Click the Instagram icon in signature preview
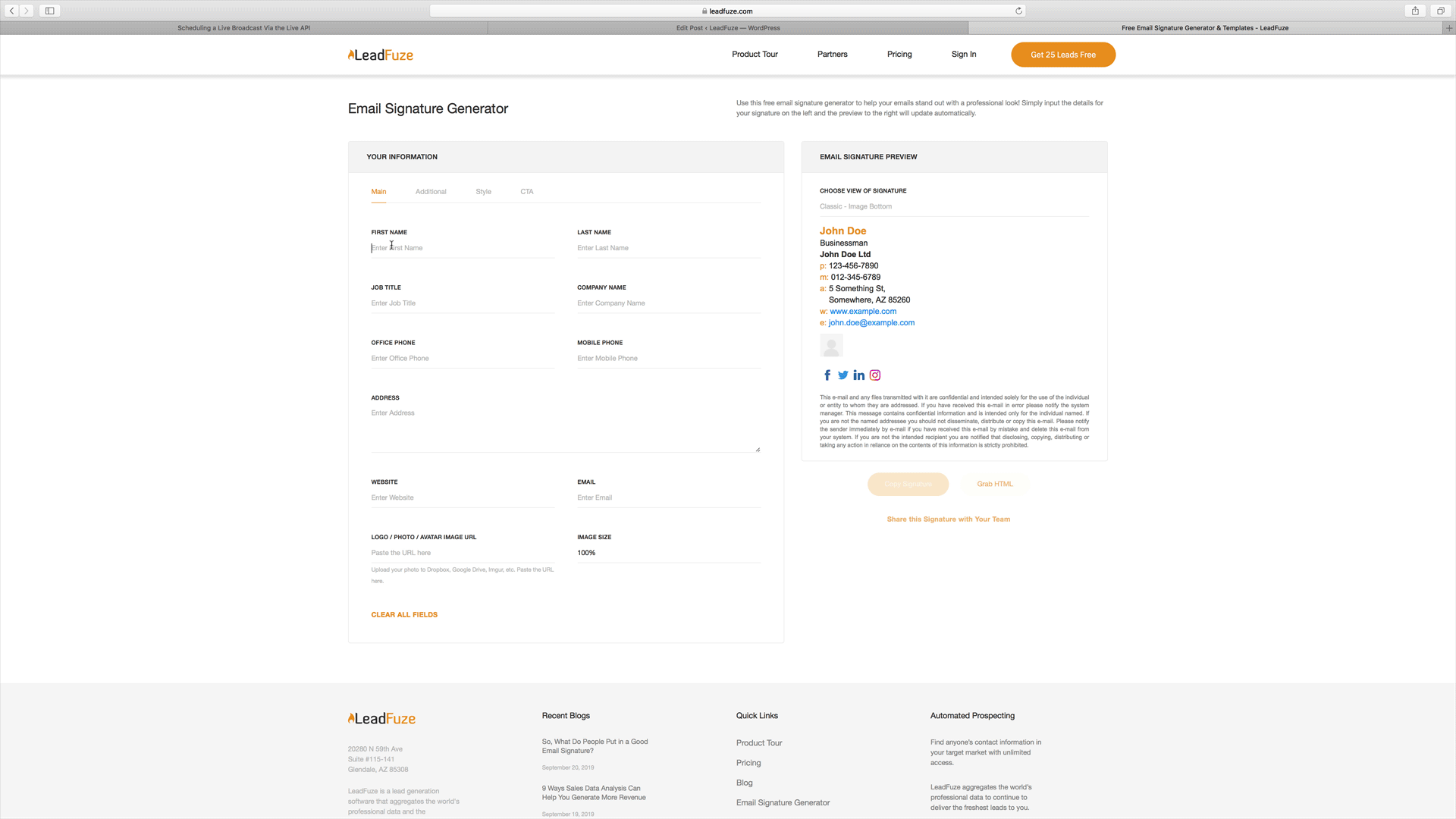This screenshot has width=1456, height=819. click(x=875, y=375)
